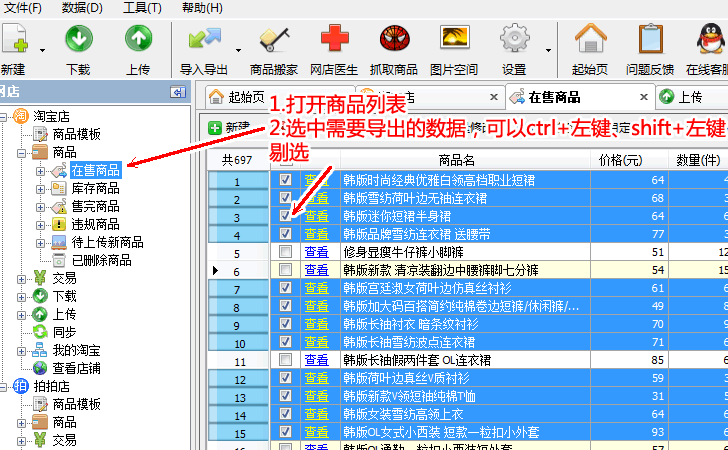The height and width of the screenshot is (450, 728).
Task: Click 查看 link in row 9
Action: 316,324
